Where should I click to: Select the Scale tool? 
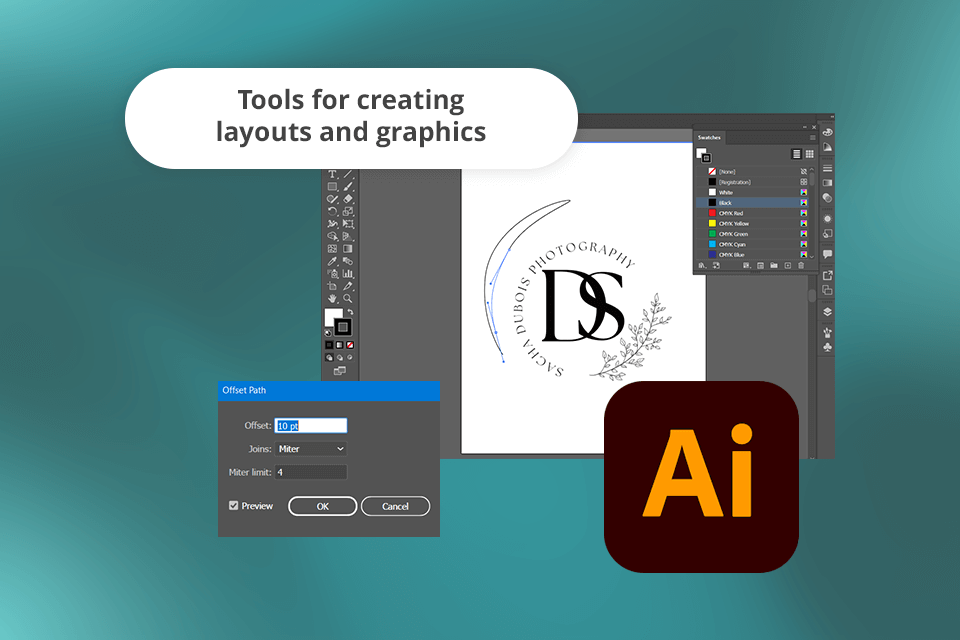348,211
